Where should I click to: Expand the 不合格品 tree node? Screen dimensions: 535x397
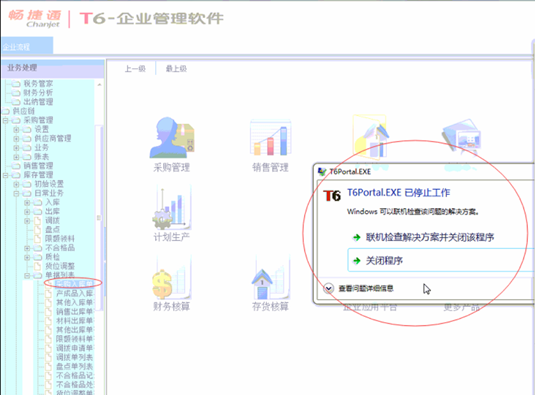pyautogui.click(x=27, y=248)
